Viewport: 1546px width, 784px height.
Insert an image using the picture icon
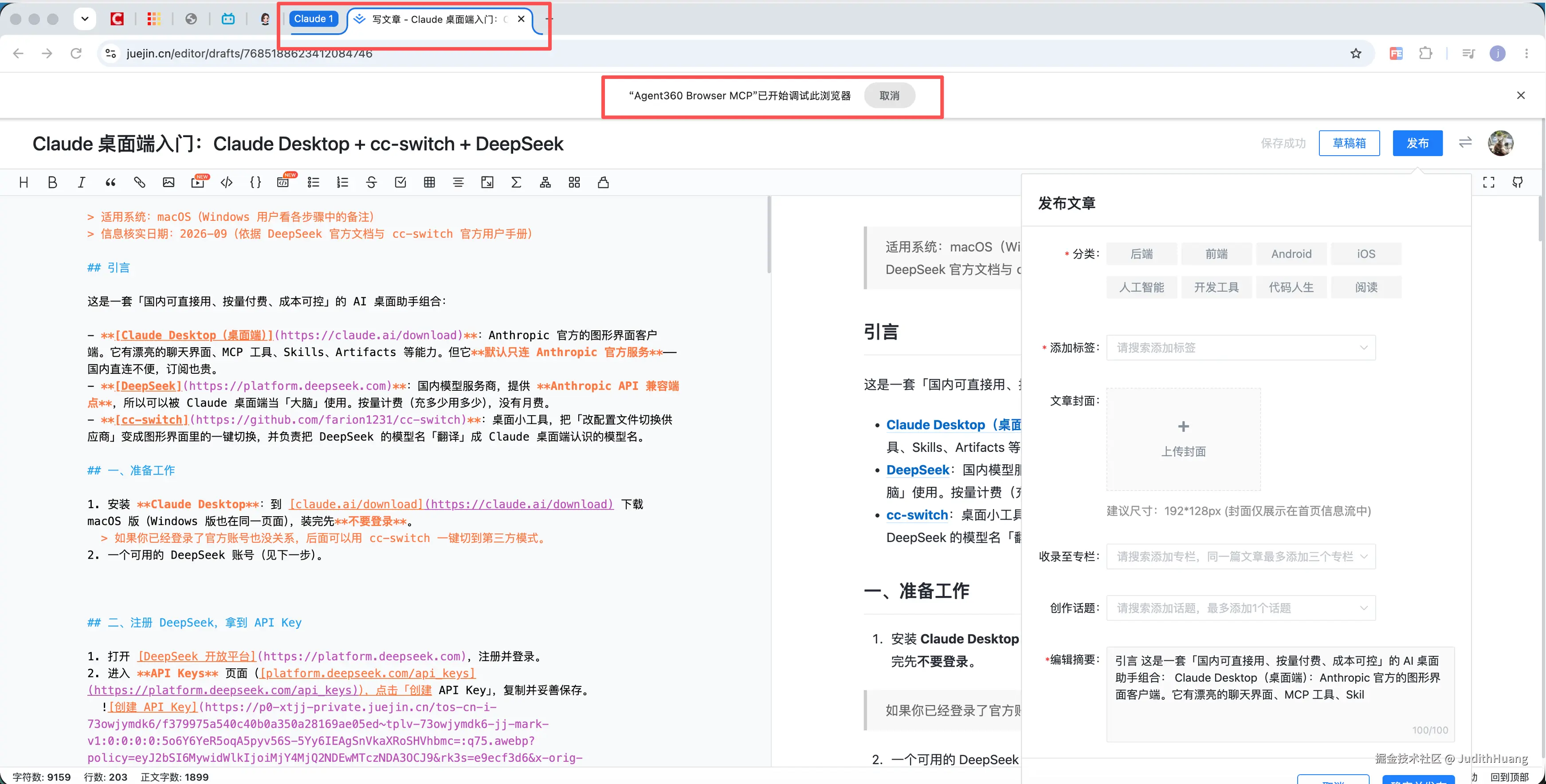point(168,183)
